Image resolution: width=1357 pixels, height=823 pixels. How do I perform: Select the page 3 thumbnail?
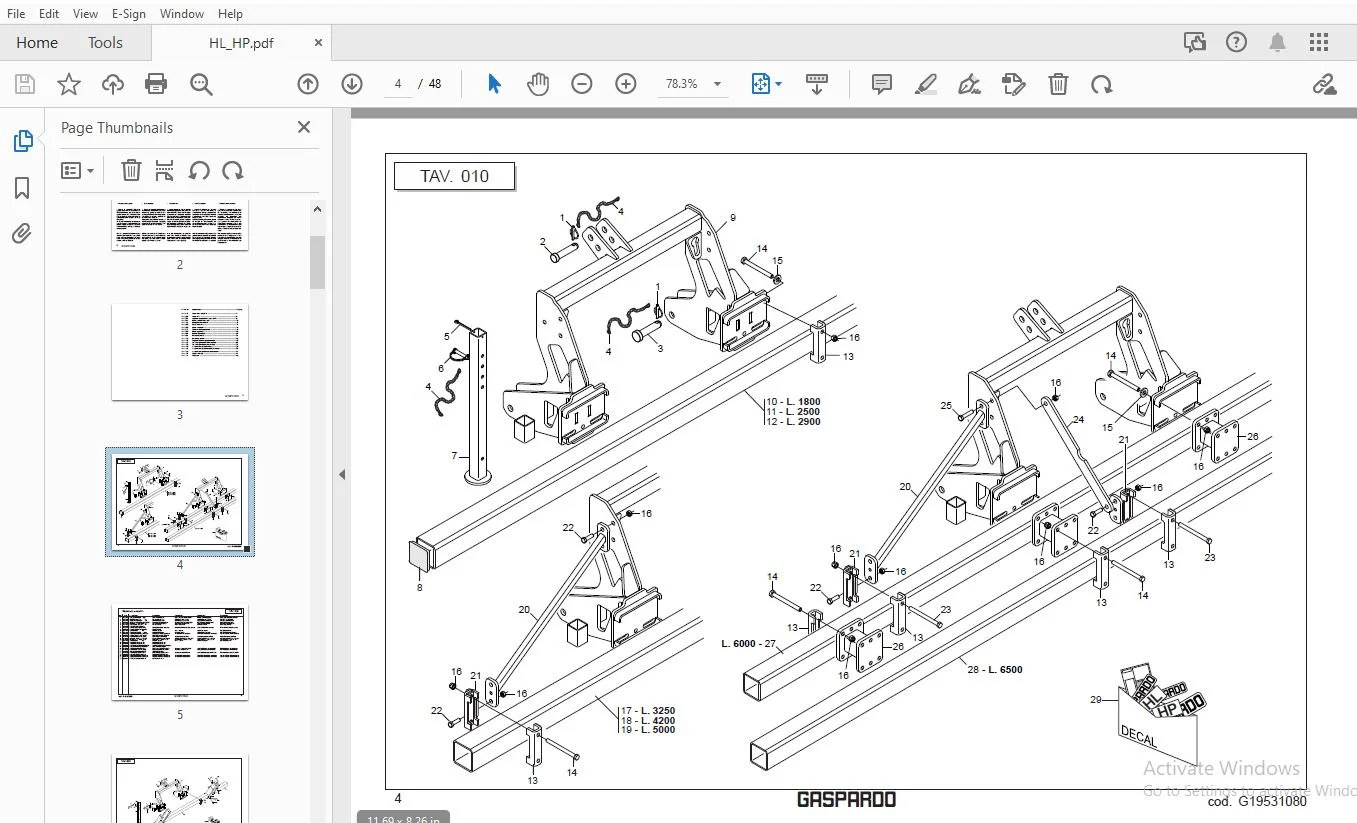[x=180, y=352]
